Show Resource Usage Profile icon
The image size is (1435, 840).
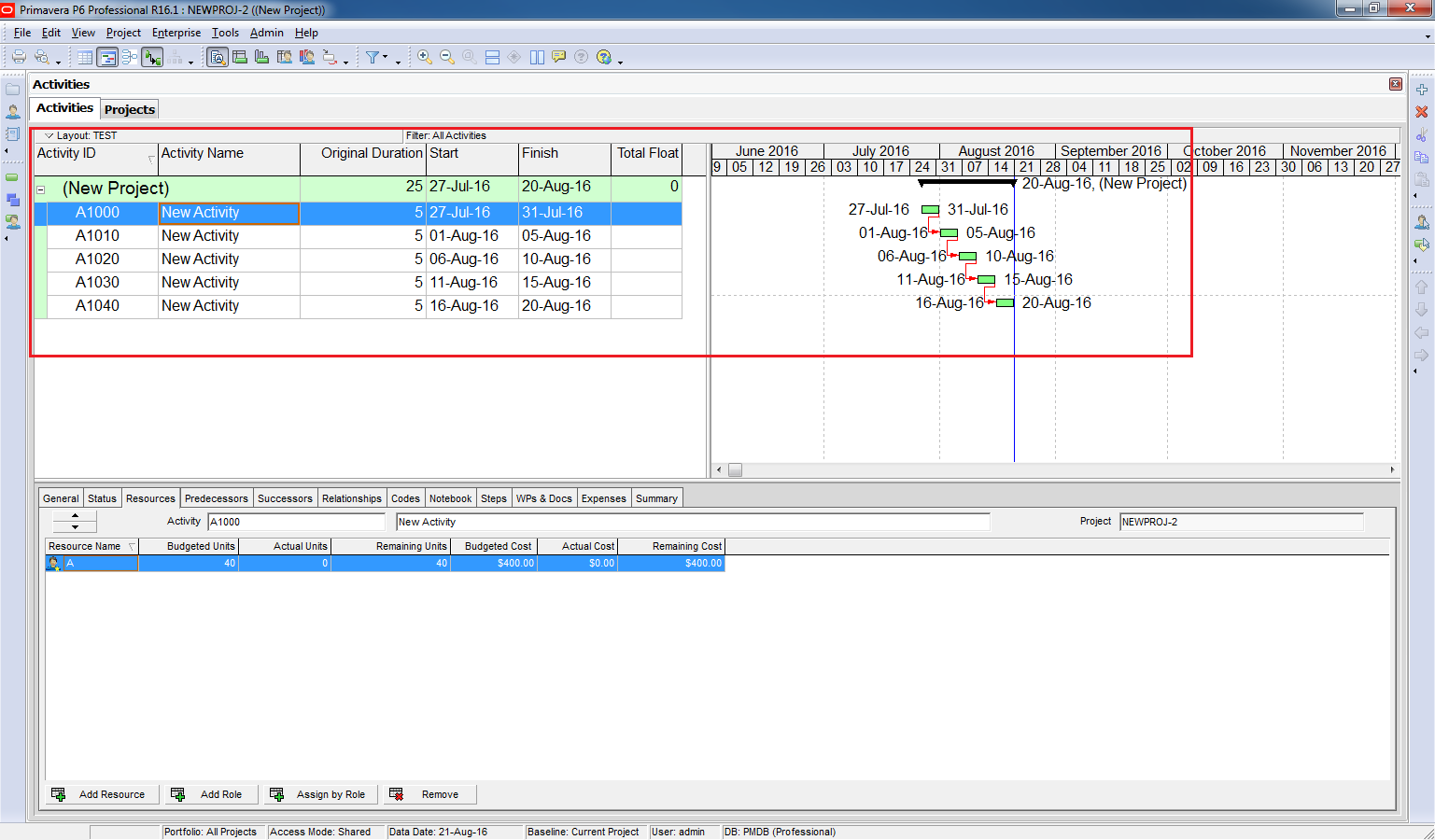click(307, 57)
